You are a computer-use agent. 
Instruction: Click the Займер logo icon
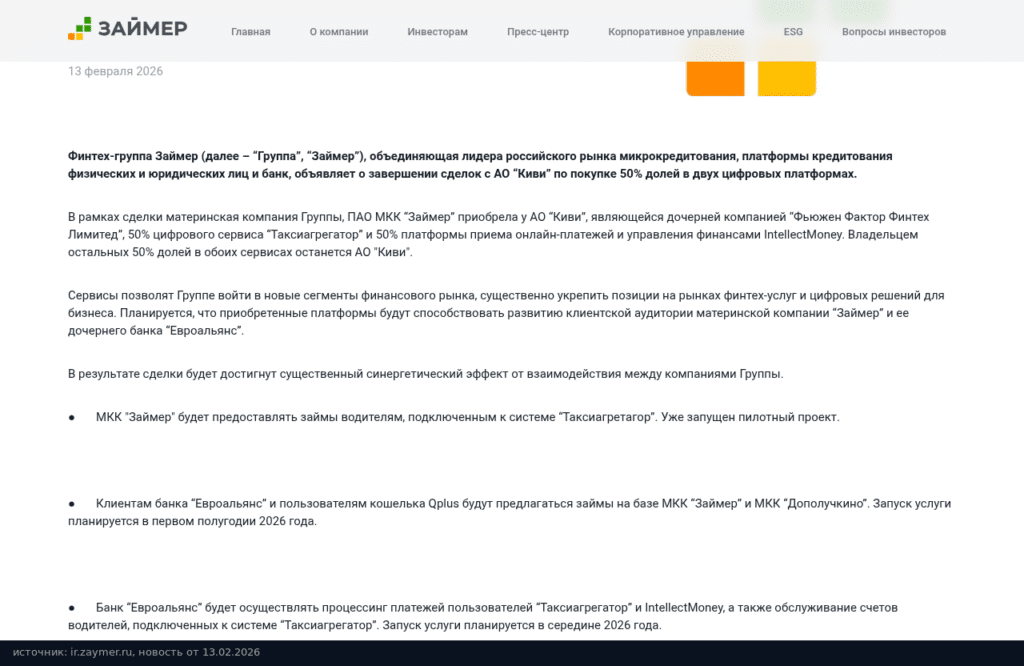tap(80, 29)
